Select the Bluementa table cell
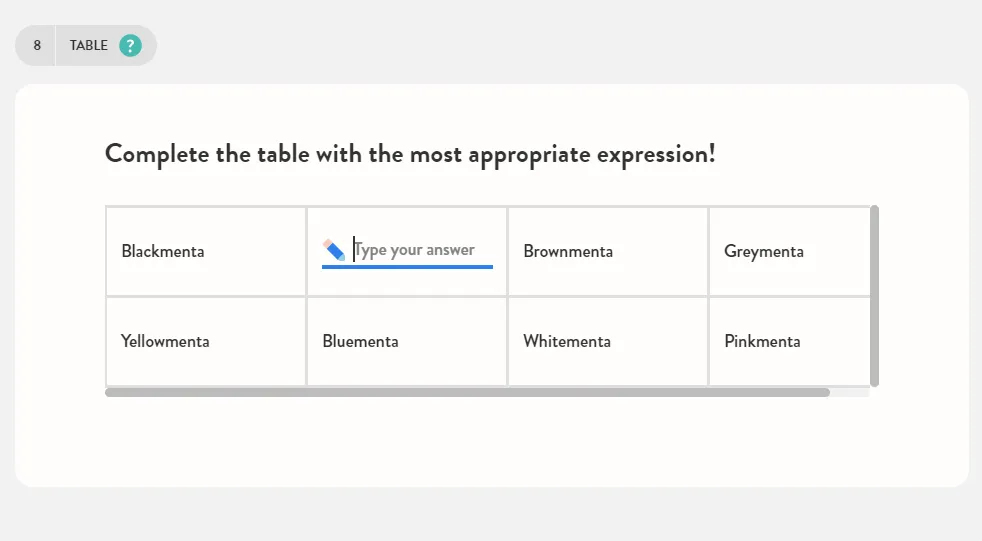This screenshot has width=982, height=541. coord(407,341)
